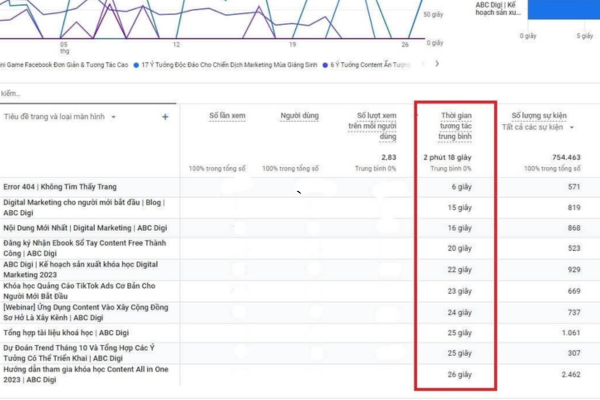The image size is (600, 400).
Task: Click the '16 giây' engagement cell
Action: pyautogui.click(x=460, y=228)
